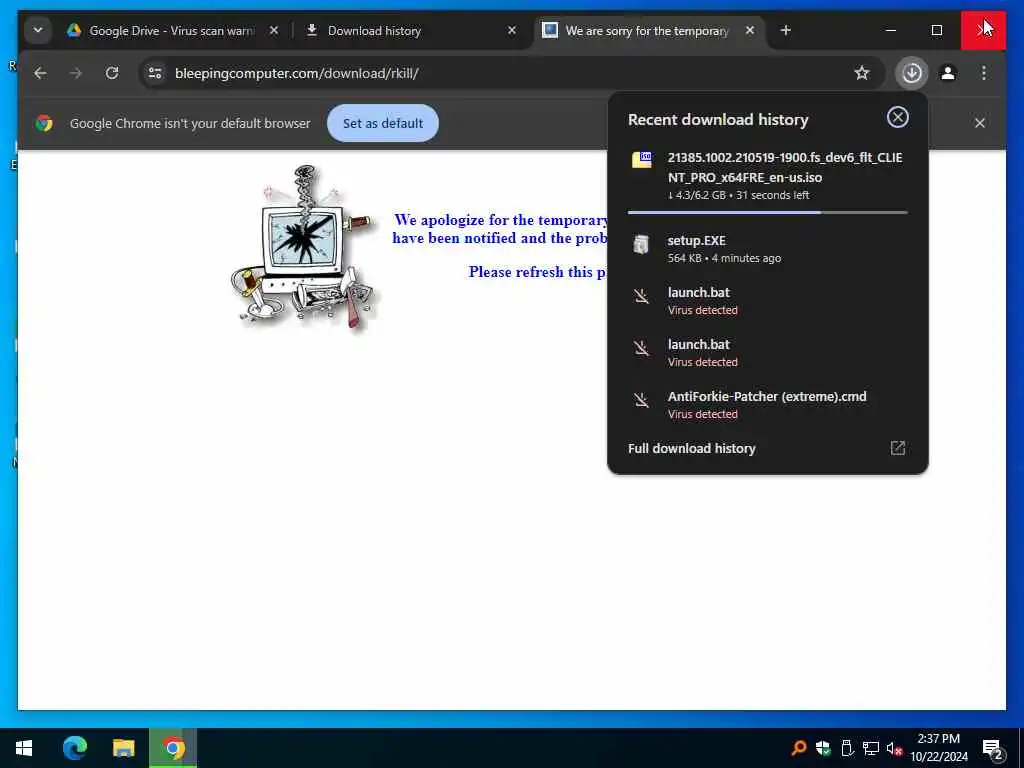Viewport: 1024px width, 768px height.
Task: Dismiss the default browser infobar
Action: 980,123
